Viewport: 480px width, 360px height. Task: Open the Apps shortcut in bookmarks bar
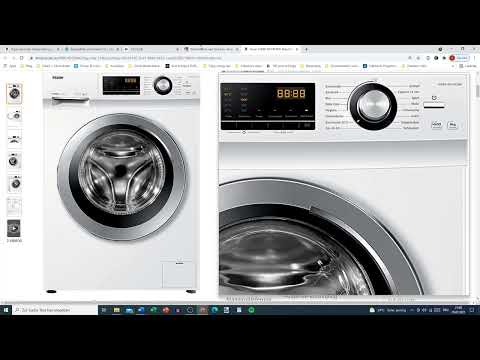10,66
